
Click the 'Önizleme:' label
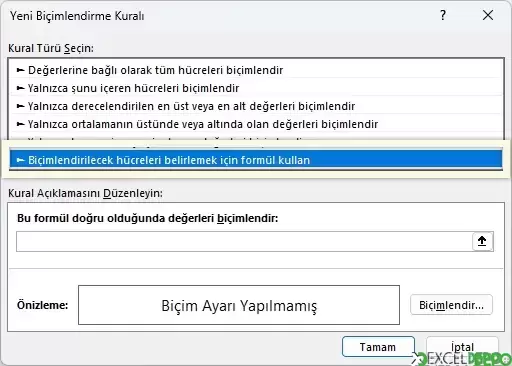(42, 305)
